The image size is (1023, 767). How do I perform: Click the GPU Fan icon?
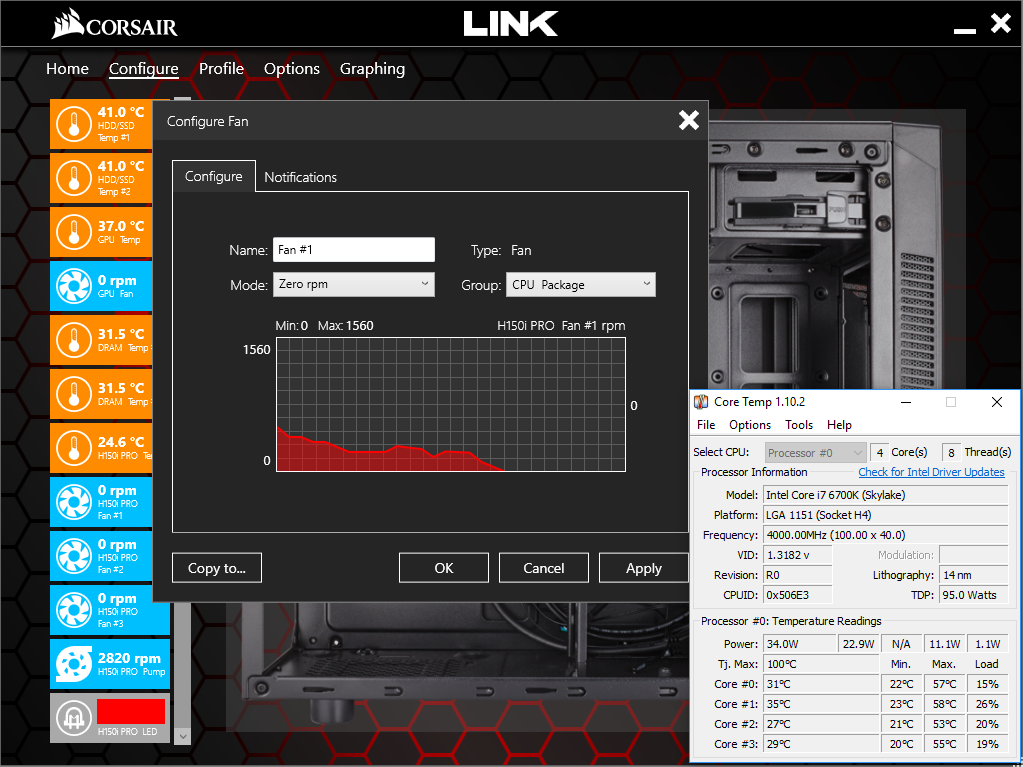pyautogui.click(x=73, y=286)
